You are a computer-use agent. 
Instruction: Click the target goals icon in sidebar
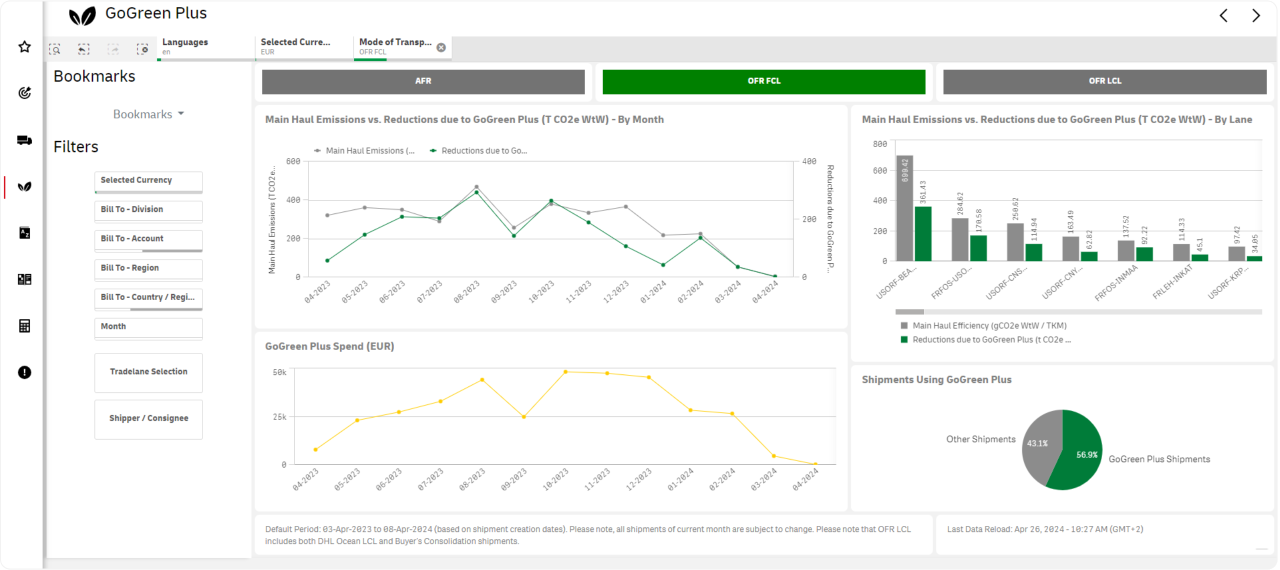[x=25, y=93]
